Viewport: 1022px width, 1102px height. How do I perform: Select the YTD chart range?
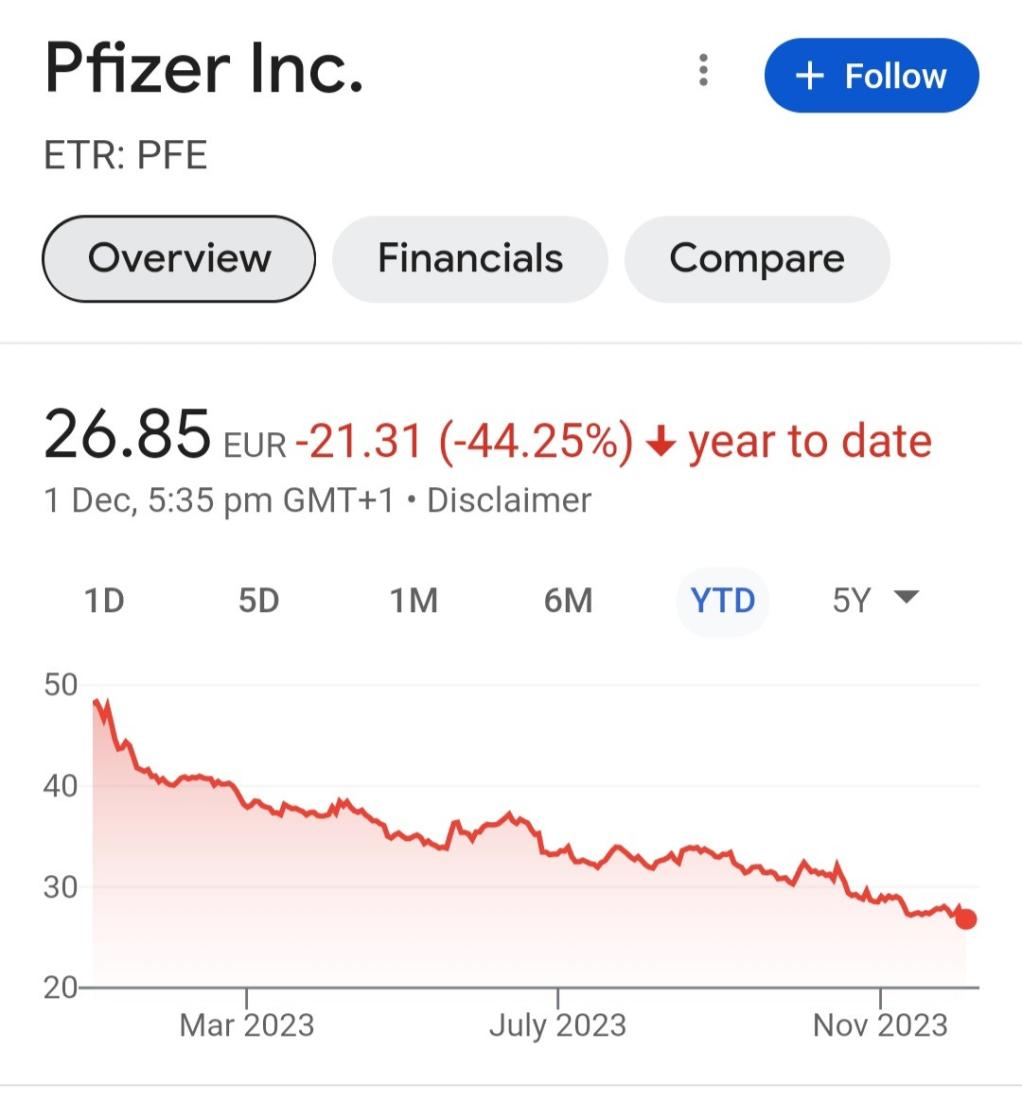[722, 601]
